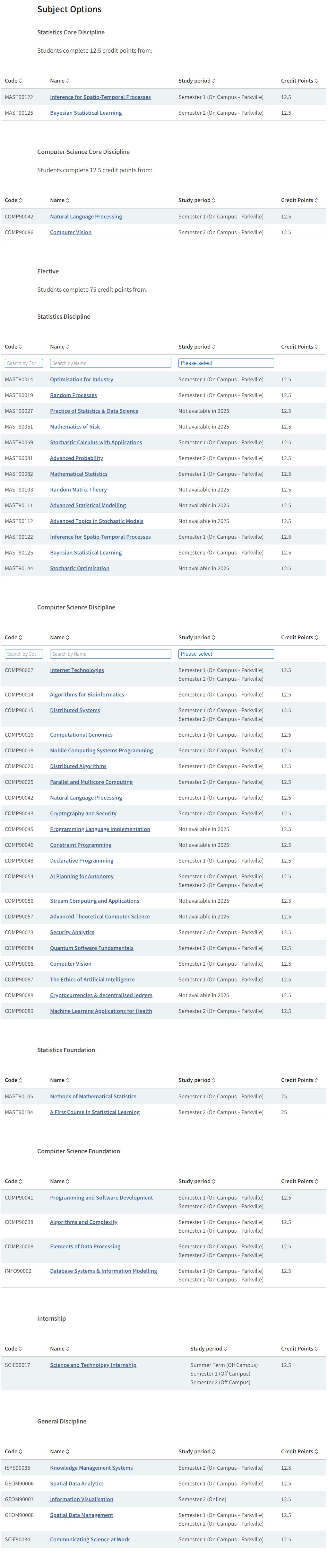
Task: Click Credit Points sort icon in Statistics Core Discipline table
Action: click(316, 81)
